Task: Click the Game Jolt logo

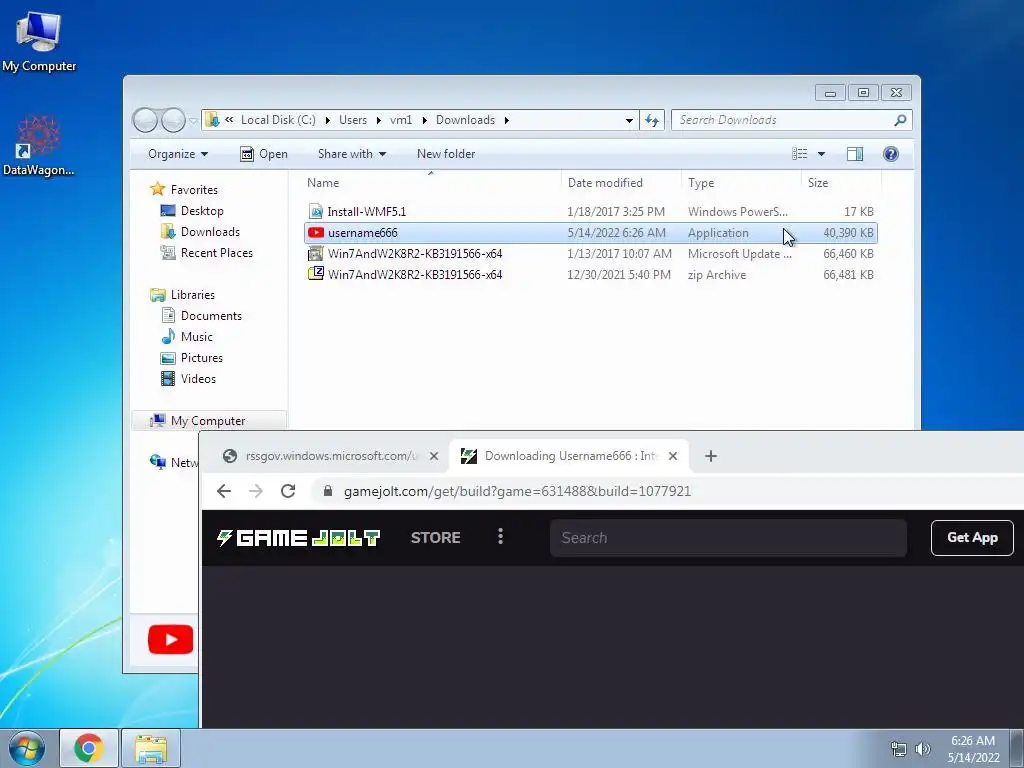Action: tap(298, 538)
